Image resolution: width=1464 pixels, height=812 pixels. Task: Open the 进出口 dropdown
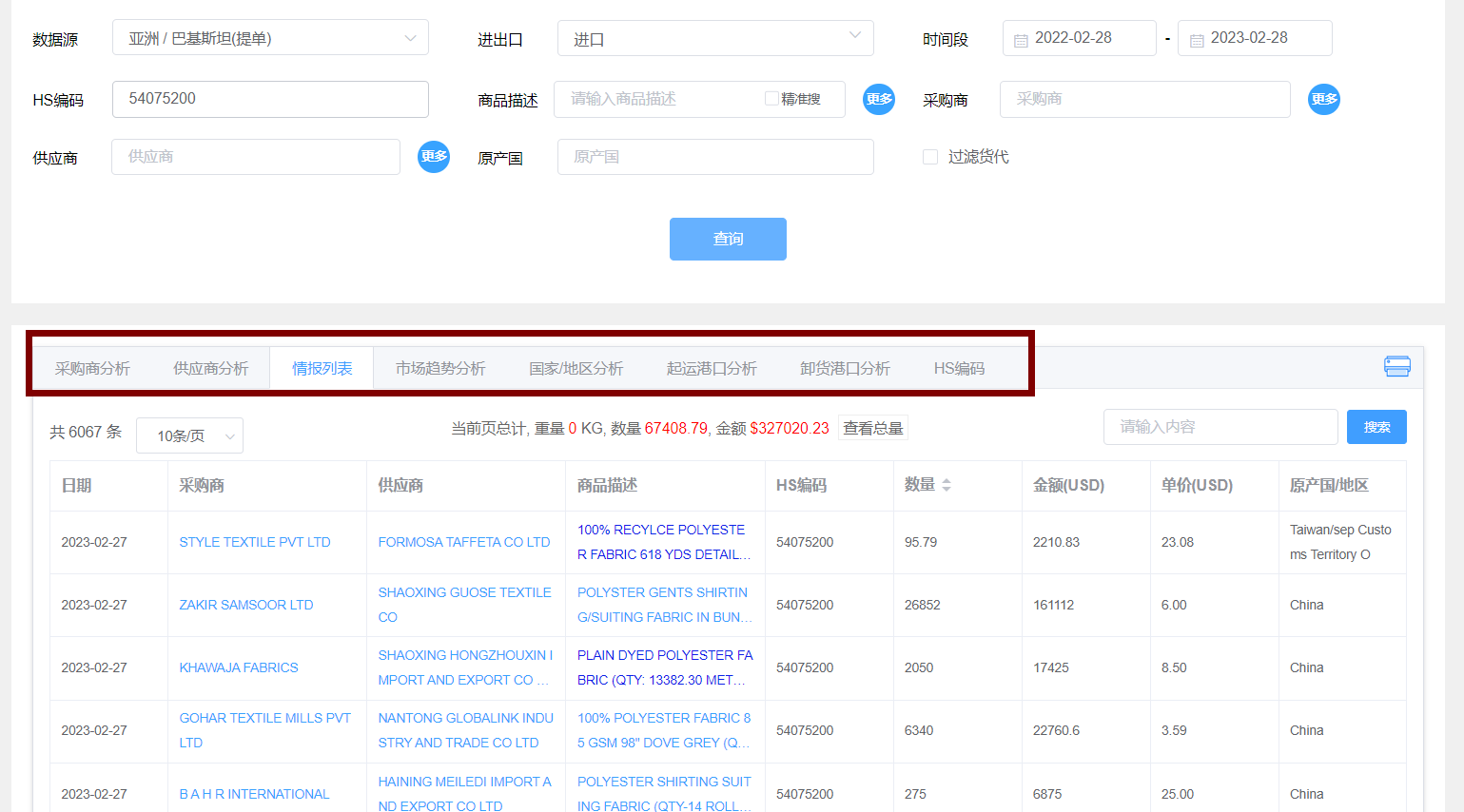point(715,38)
